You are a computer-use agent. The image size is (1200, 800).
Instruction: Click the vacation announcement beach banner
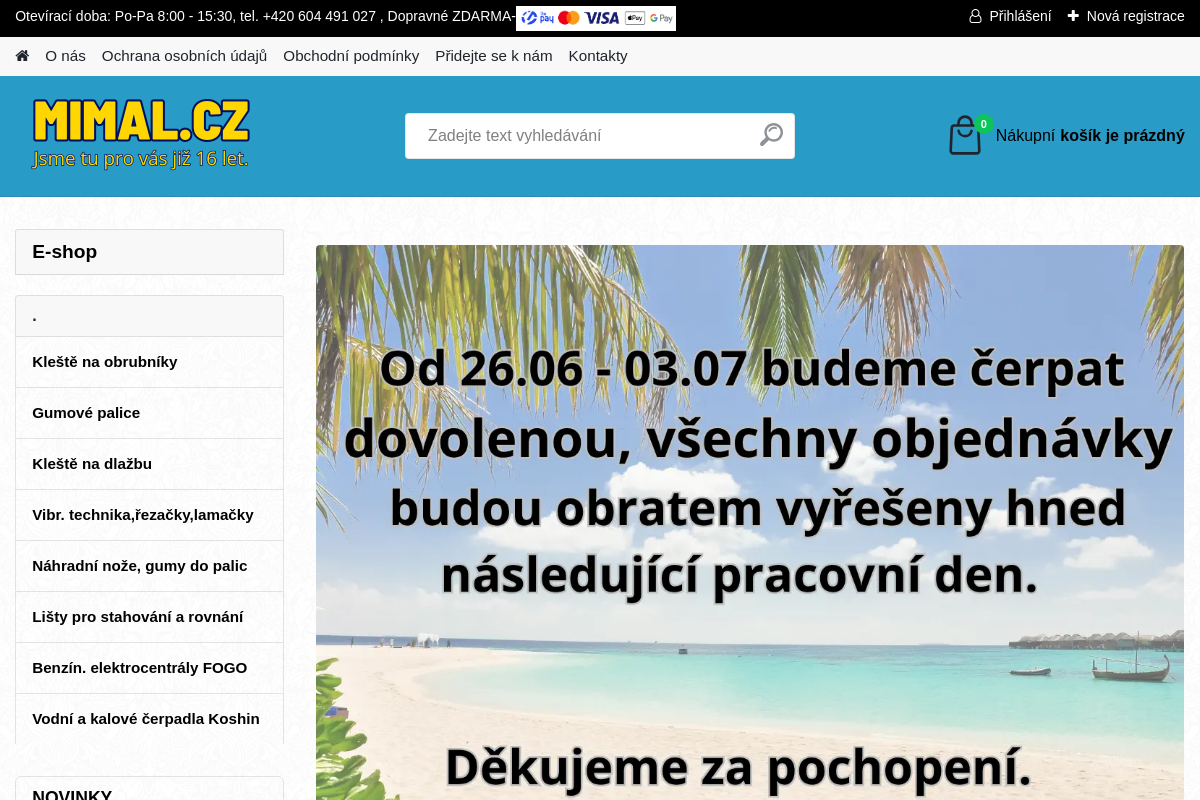tap(750, 522)
